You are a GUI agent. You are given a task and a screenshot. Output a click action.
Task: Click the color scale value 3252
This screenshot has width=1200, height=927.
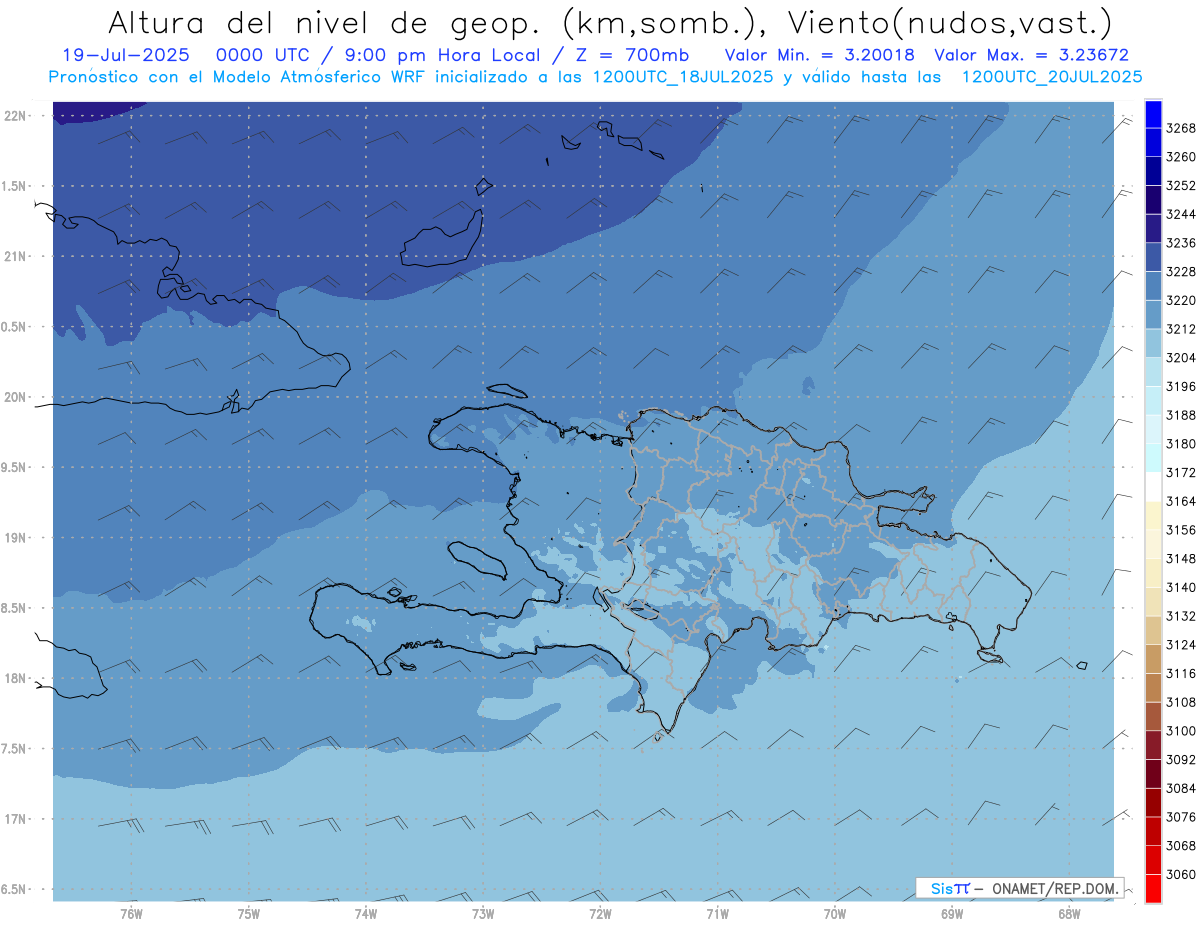(x=1181, y=185)
